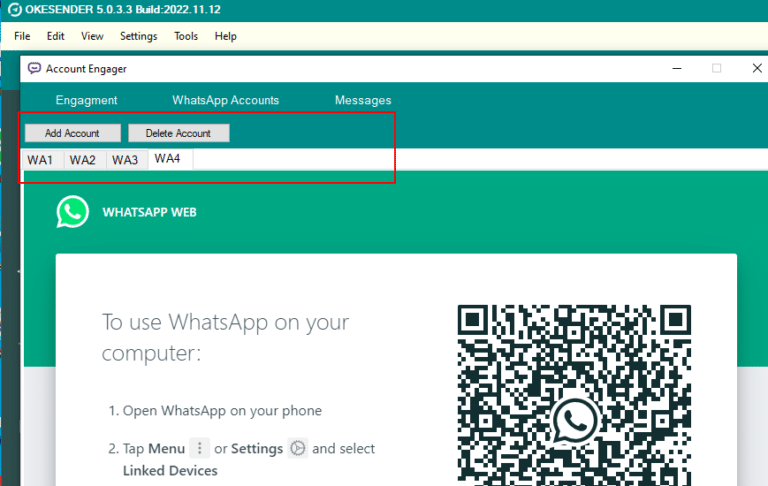Viewport: 768px width, 486px height.
Task: Click the Account Engager window icon
Action: [34, 69]
